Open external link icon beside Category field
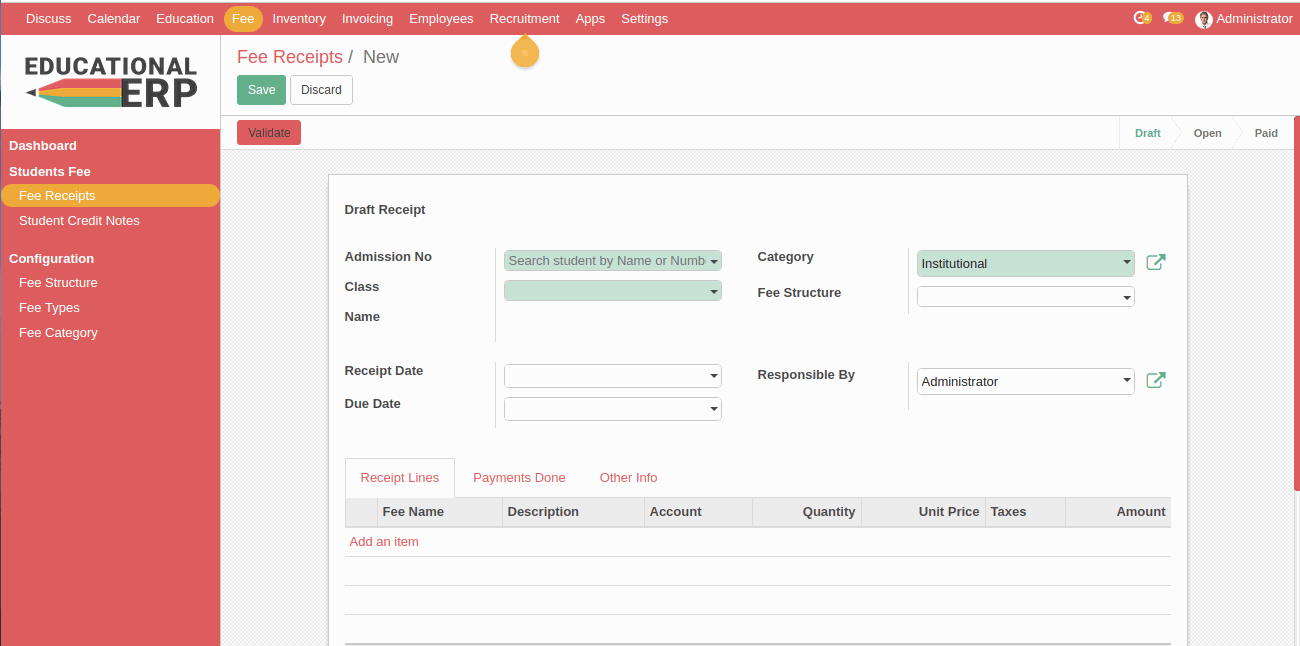 [x=1155, y=263]
